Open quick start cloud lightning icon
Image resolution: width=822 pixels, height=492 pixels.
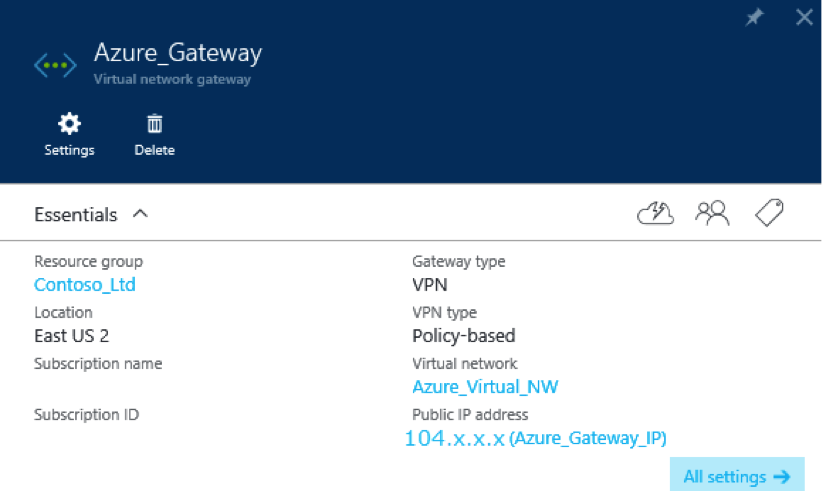[655, 213]
